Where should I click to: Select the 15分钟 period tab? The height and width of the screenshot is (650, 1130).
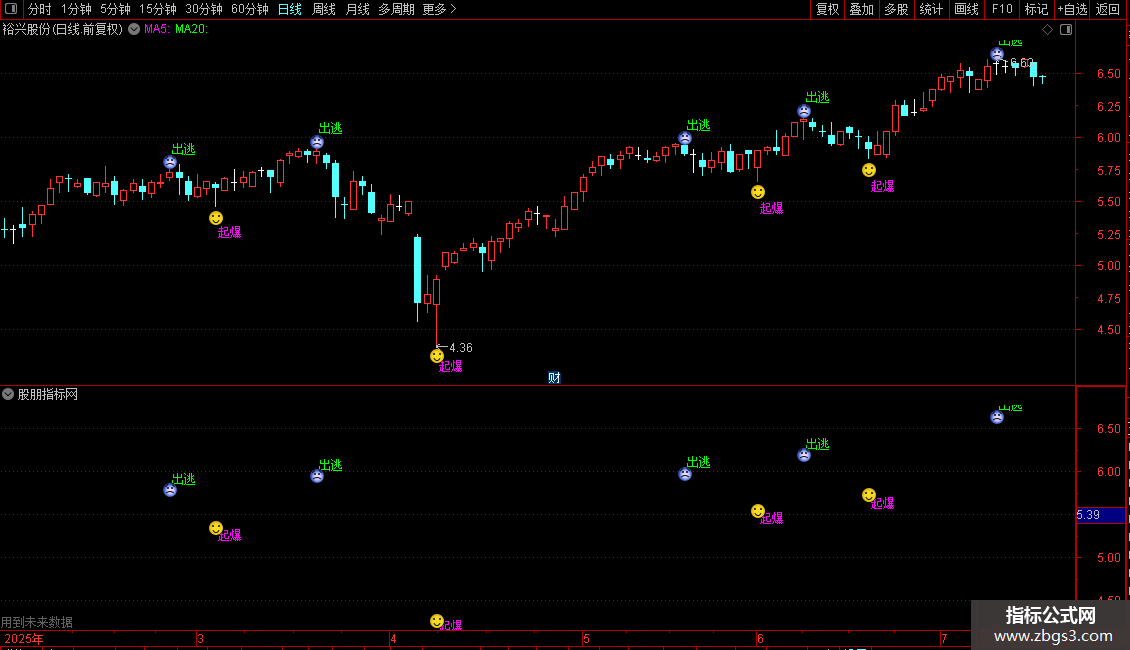[158, 9]
